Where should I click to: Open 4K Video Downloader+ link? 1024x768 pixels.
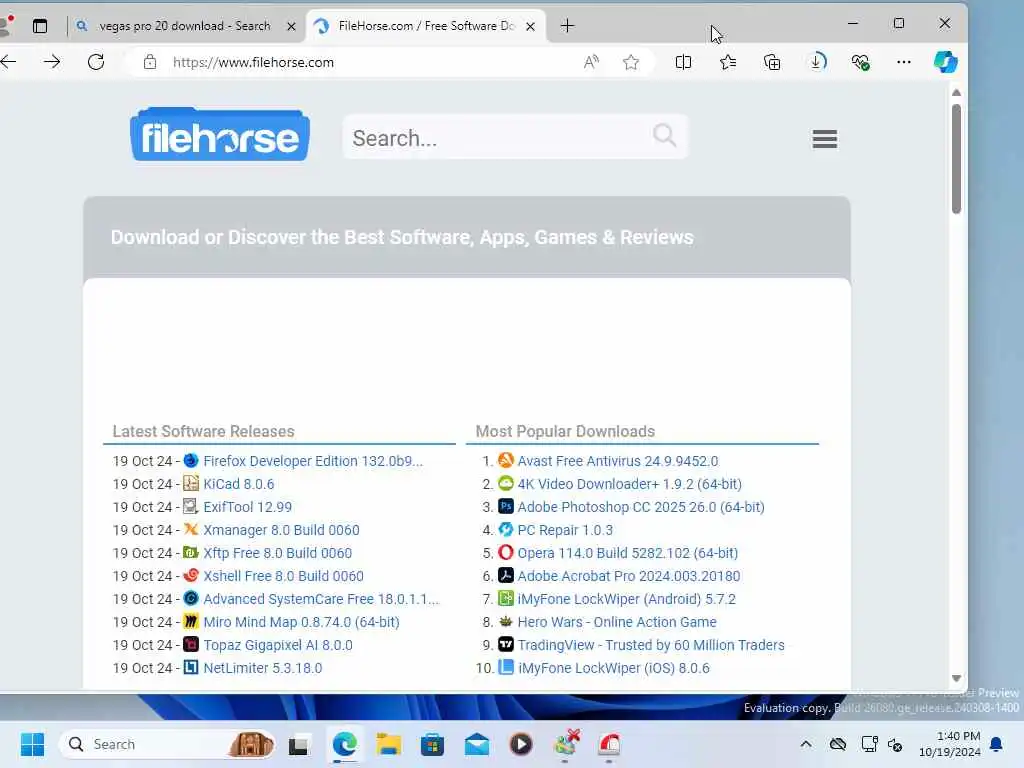click(630, 484)
